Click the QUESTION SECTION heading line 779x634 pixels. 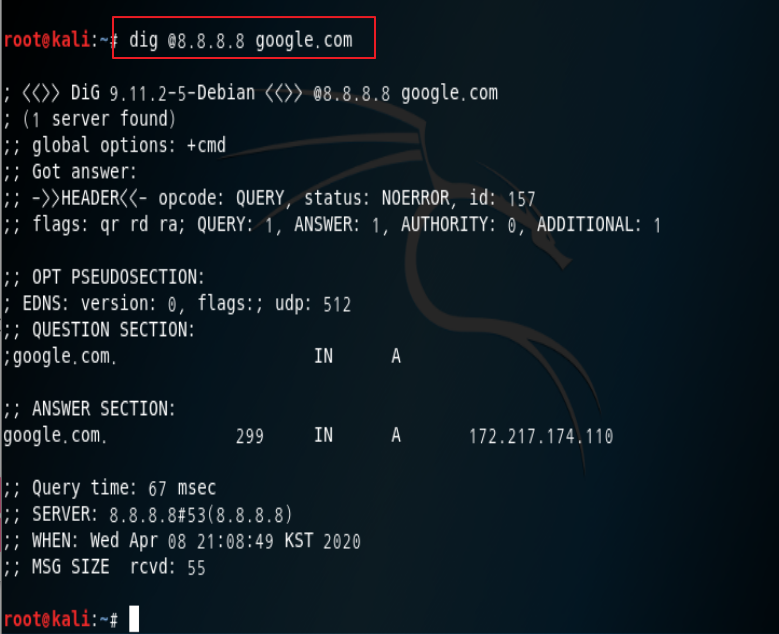pyautogui.click(x=99, y=330)
